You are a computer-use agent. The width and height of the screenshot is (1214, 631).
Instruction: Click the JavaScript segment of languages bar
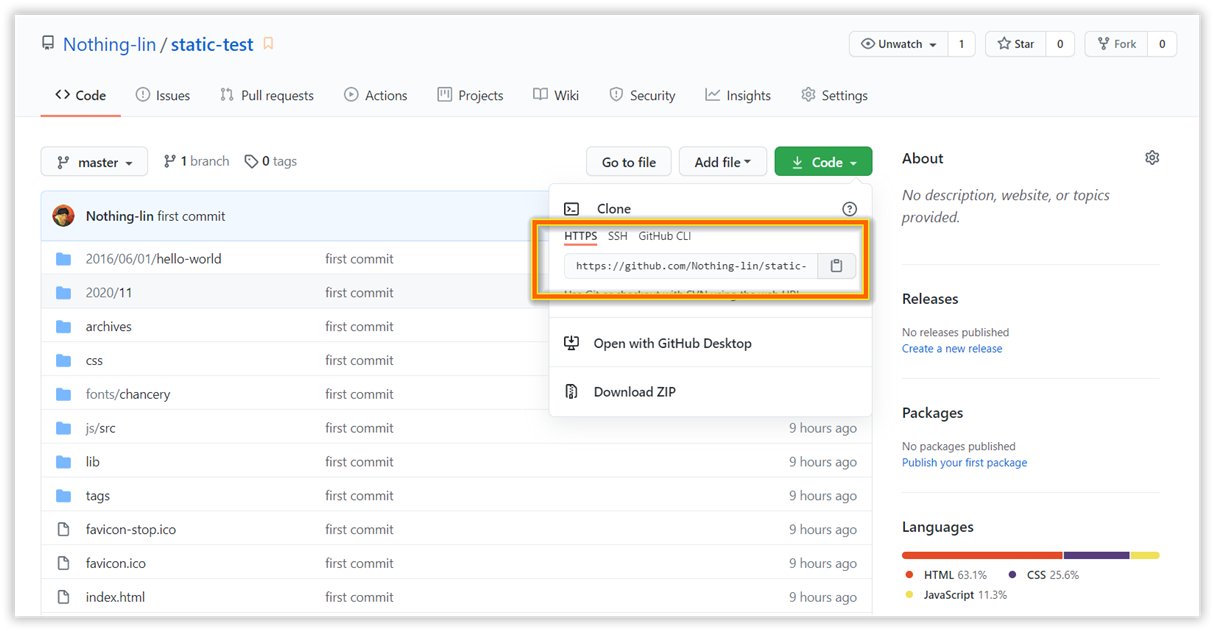[1146, 555]
